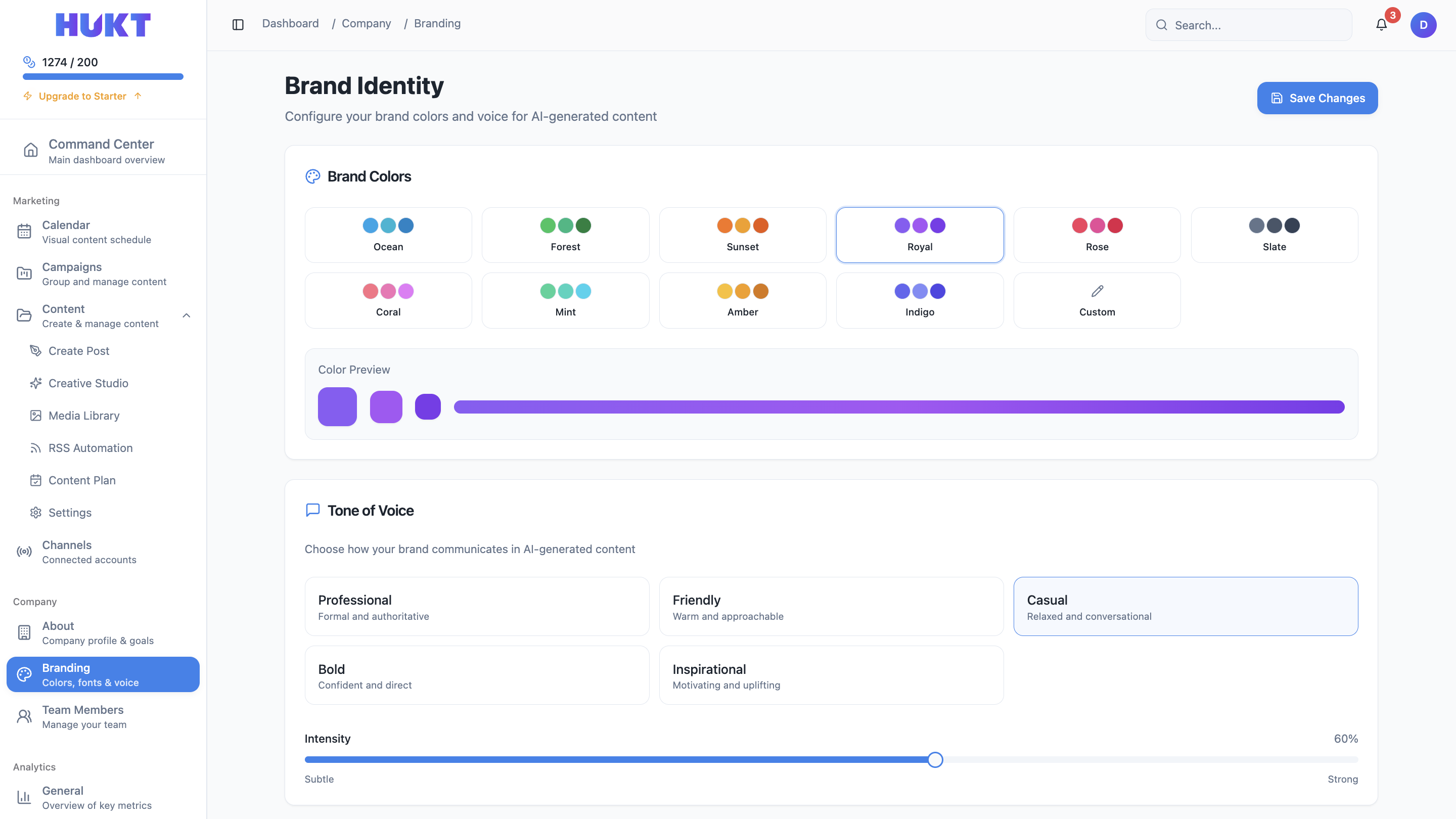
Task: Click the Intensity slider handle
Action: pyautogui.click(x=935, y=760)
